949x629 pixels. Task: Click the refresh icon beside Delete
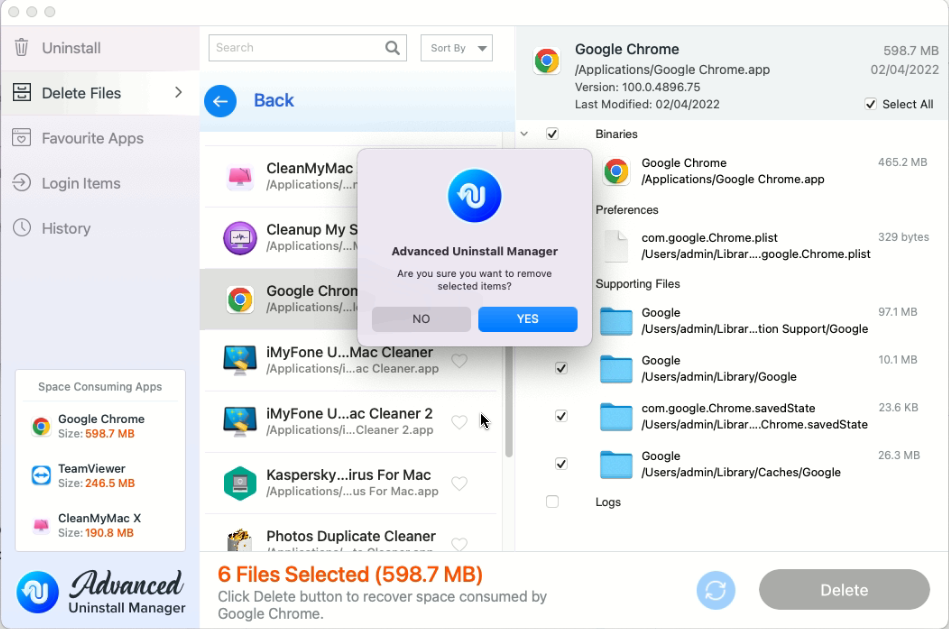click(x=715, y=590)
